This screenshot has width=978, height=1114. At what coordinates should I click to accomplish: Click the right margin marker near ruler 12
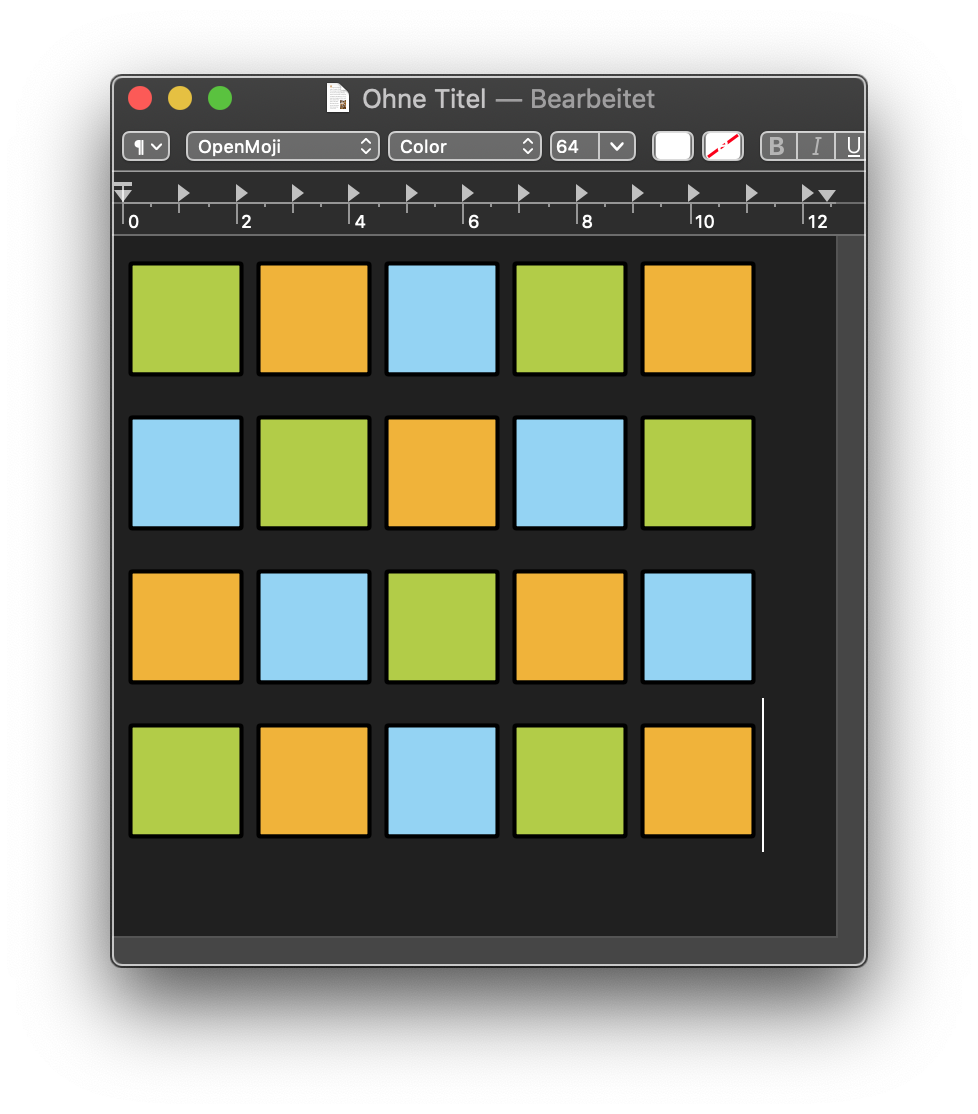tap(827, 195)
